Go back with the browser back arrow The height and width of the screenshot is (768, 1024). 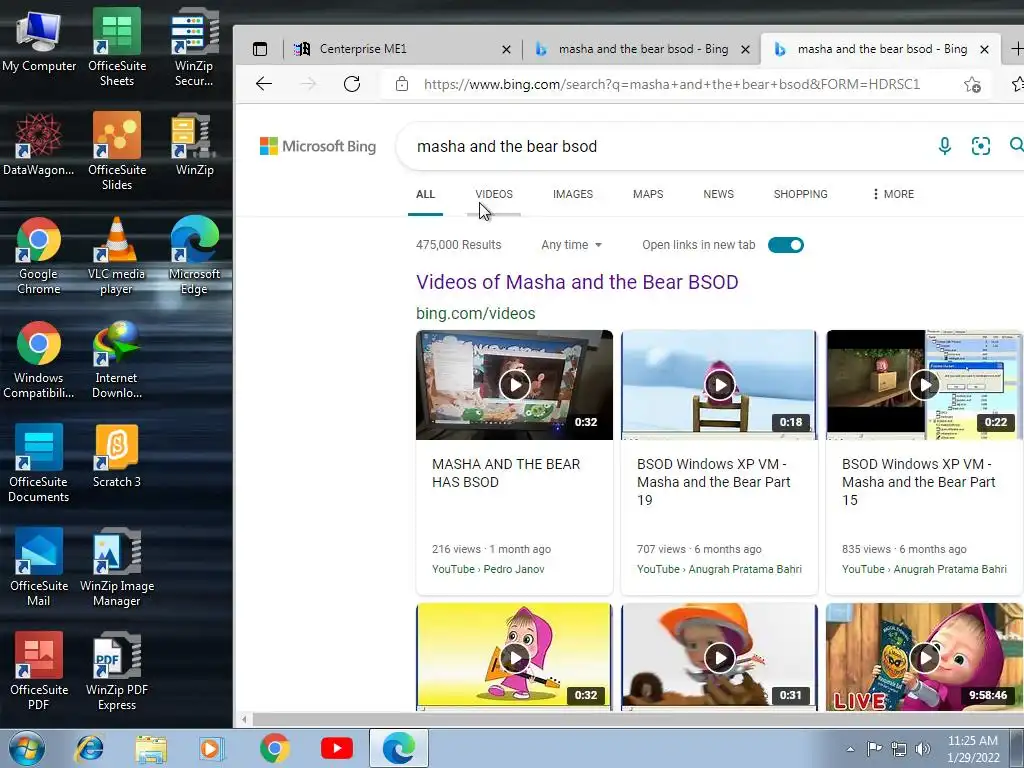[264, 84]
